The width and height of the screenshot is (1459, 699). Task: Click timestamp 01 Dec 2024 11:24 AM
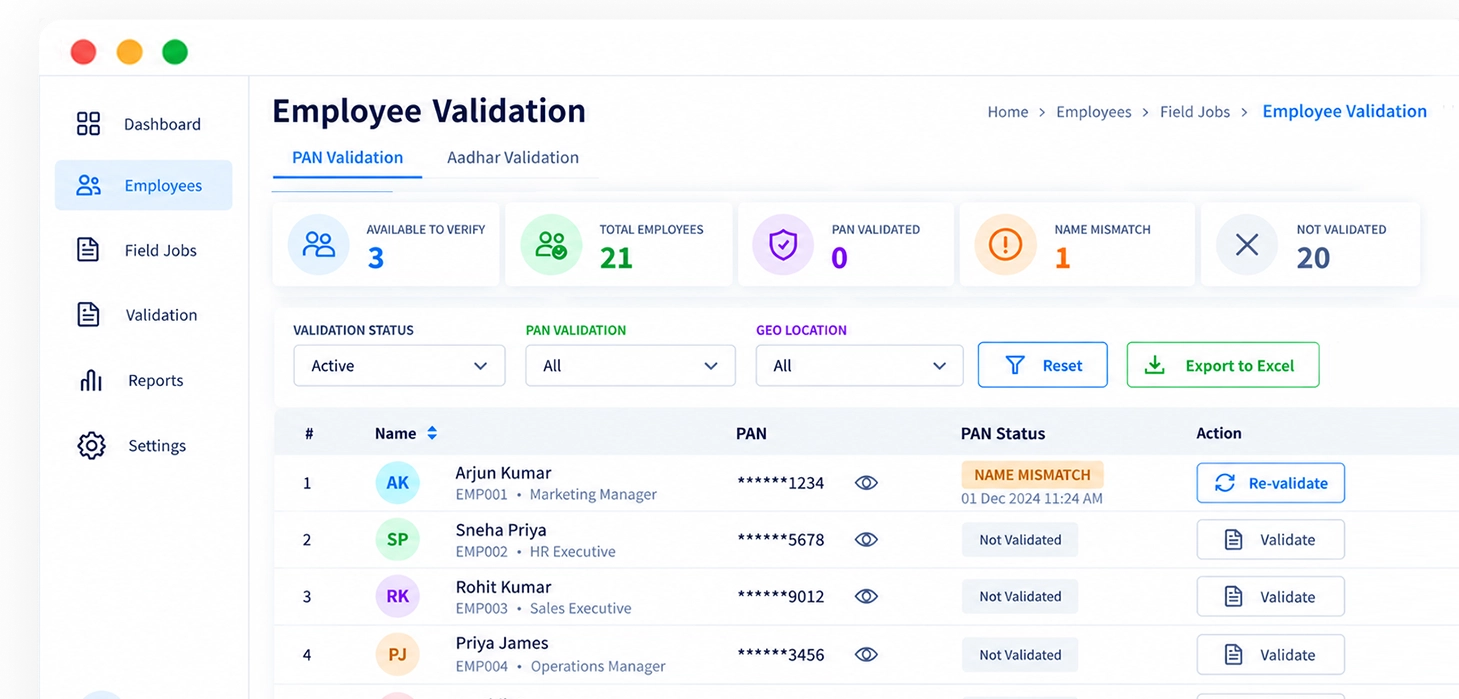point(1032,498)
